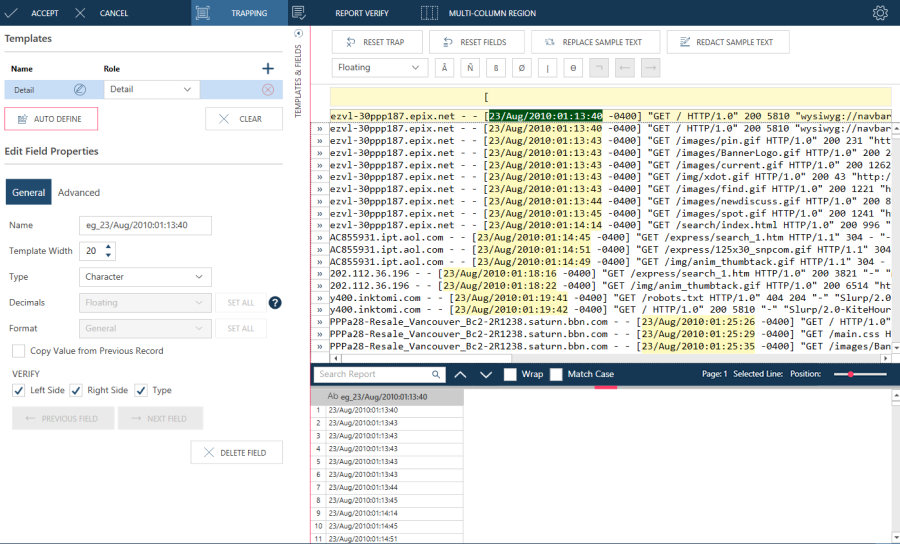Jump to previous search result with up arrow
The width and height of the screenshot is (900, 544).
(461, 374)
